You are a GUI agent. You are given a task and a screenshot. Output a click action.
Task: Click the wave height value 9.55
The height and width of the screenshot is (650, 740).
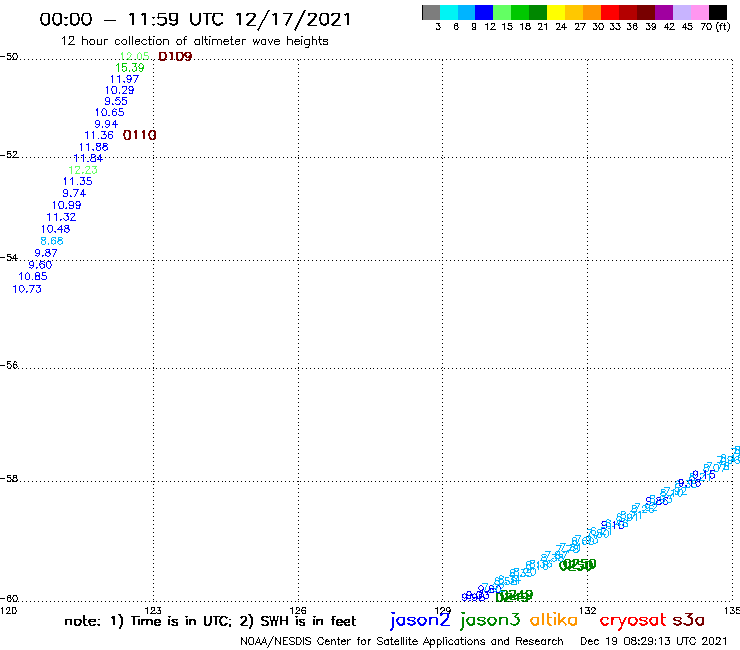coord(116,101)
